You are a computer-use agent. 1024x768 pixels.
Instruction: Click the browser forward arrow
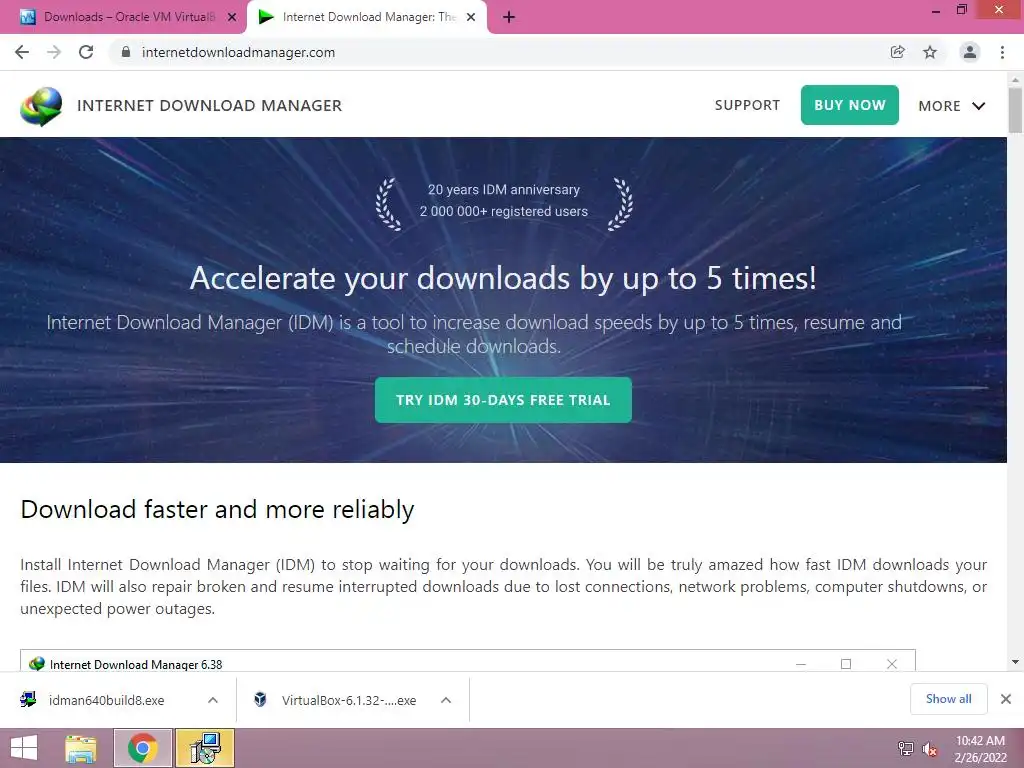click(x=54, y=52)
